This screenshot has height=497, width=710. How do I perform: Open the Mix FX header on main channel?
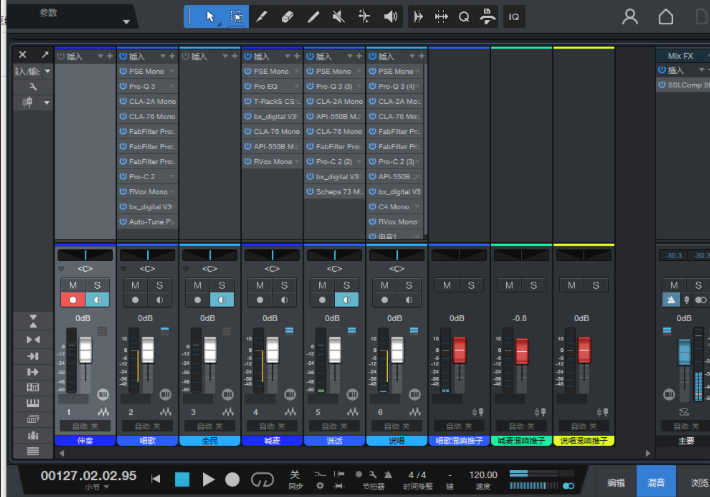[681, 56]
